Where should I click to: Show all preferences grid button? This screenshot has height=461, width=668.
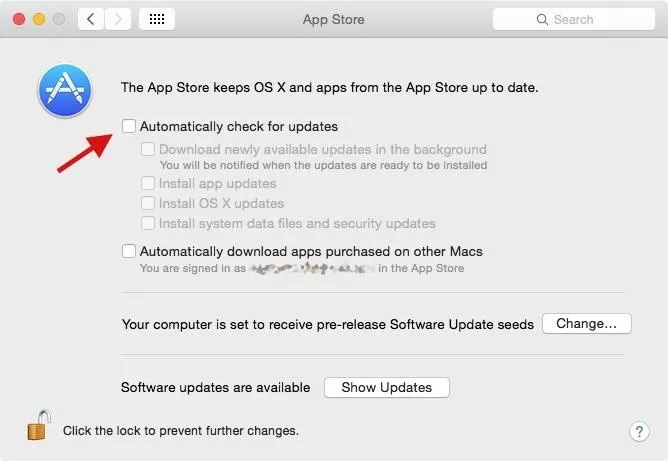pyautogui.click(x=158, y=19)
